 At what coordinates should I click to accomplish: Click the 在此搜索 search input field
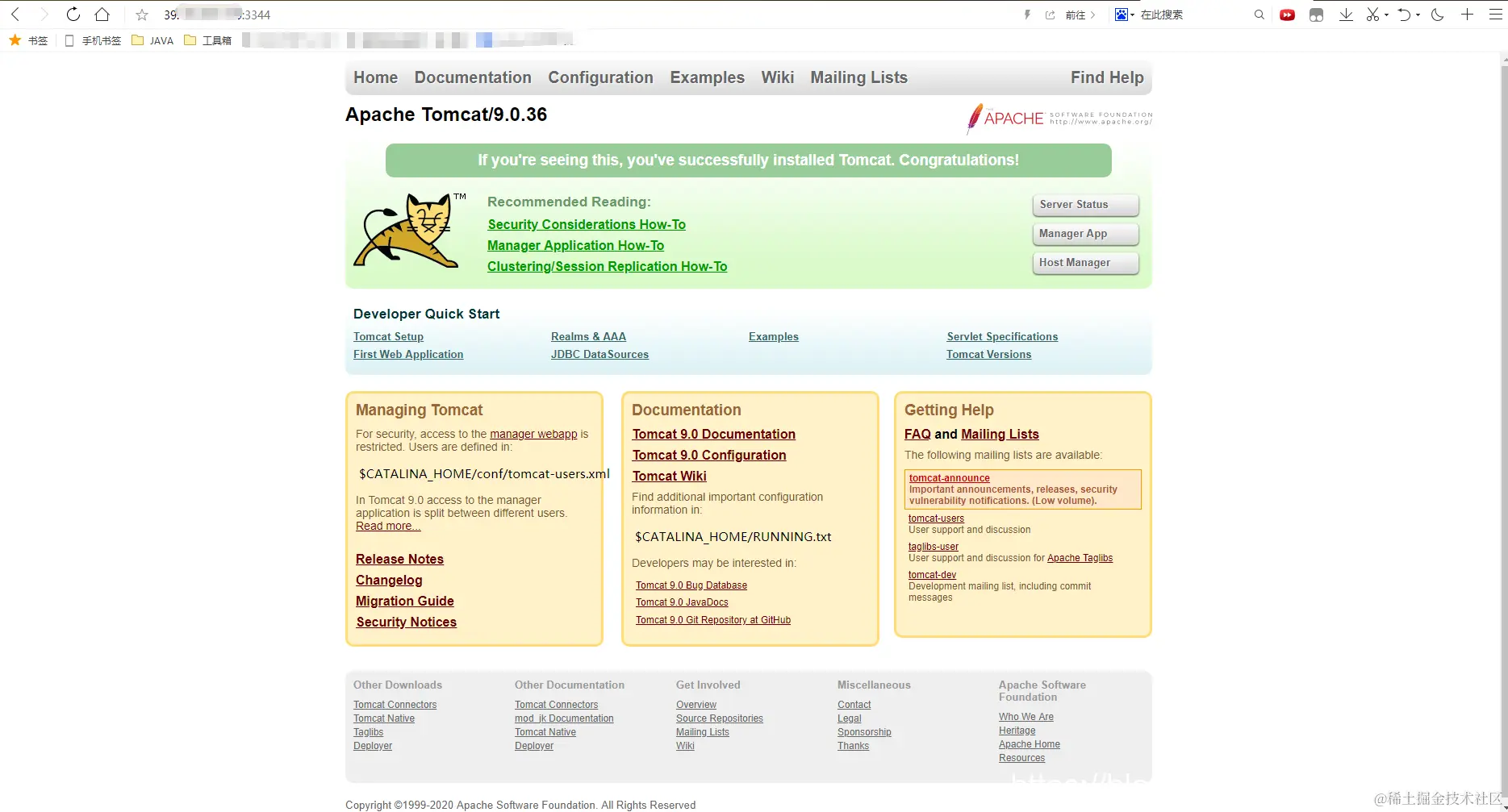(1194, 15)
